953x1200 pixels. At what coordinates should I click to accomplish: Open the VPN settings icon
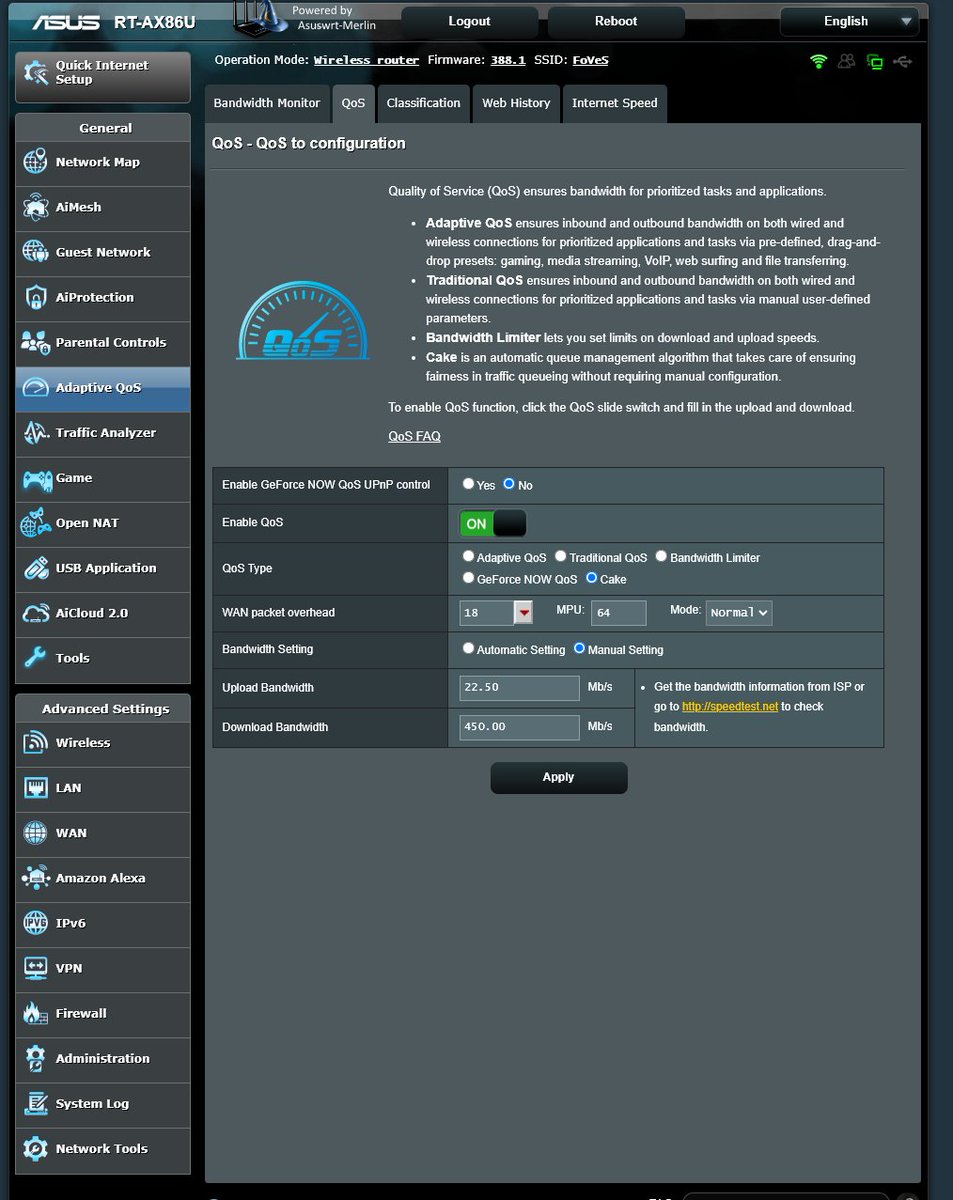(x=35, y=968)
